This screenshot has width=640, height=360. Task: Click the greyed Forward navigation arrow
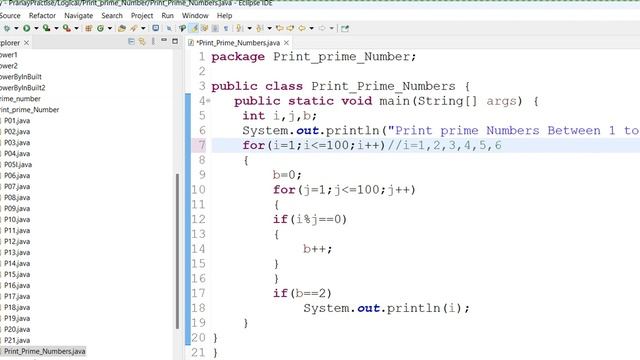click(322, 28)
